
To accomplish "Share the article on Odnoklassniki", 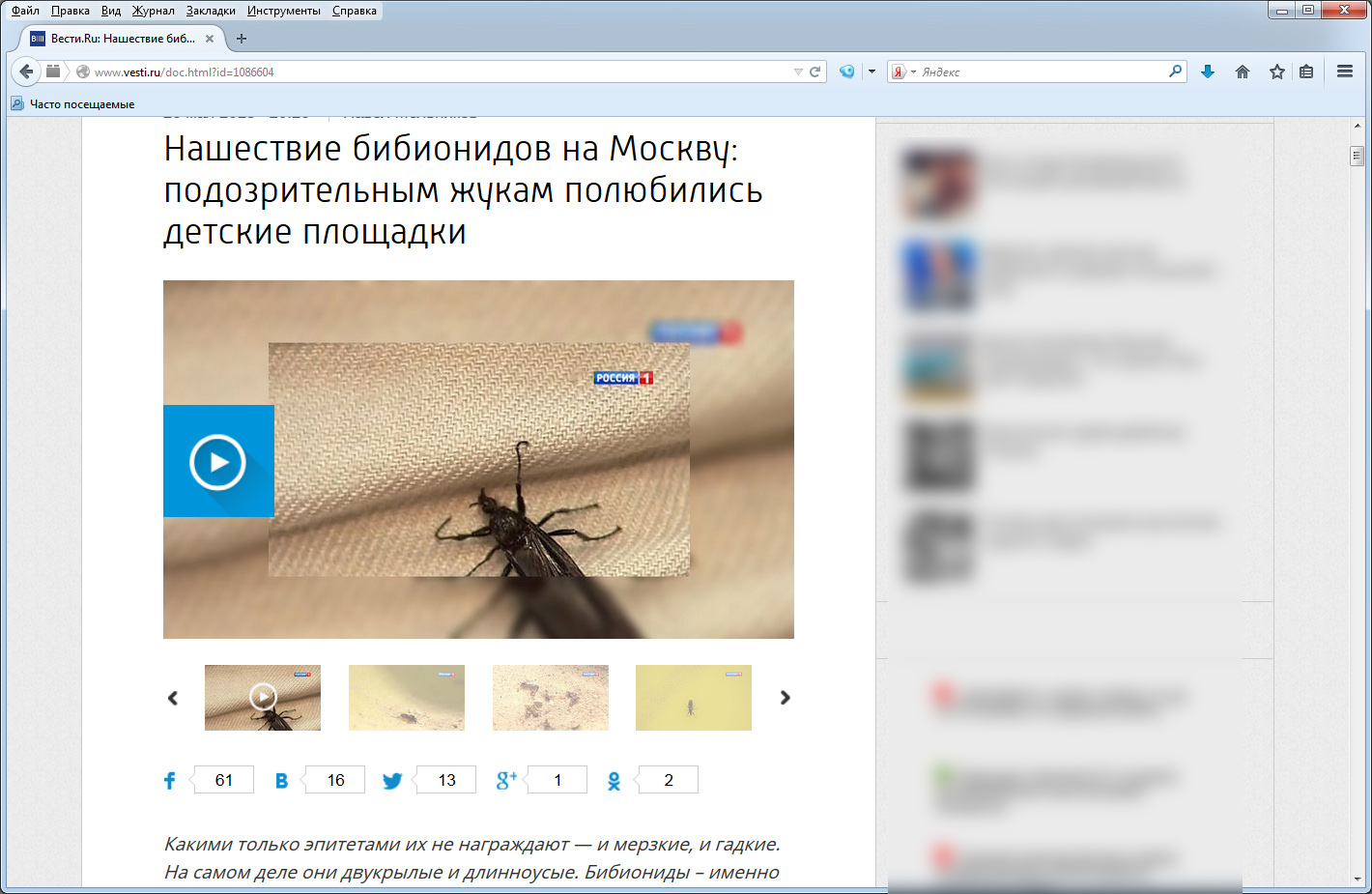I will point(614,781).
